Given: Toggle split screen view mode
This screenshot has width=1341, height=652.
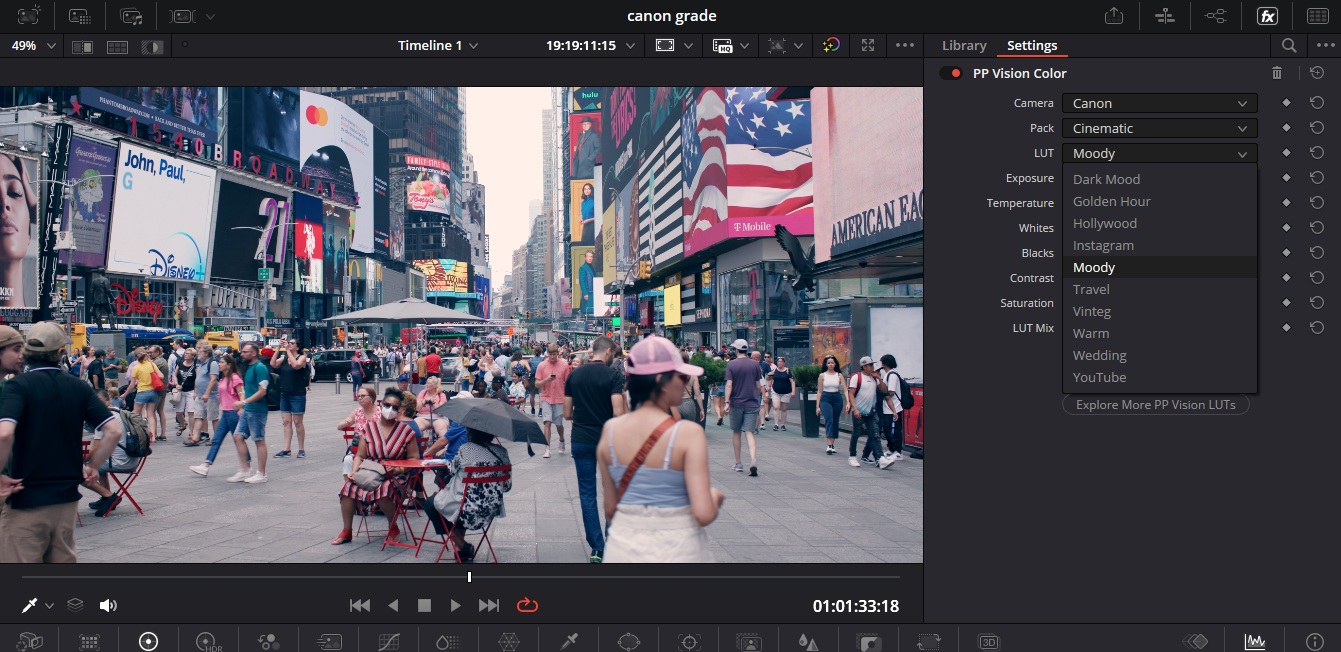Looking at the screenshot, I should (x=117, y=46).
